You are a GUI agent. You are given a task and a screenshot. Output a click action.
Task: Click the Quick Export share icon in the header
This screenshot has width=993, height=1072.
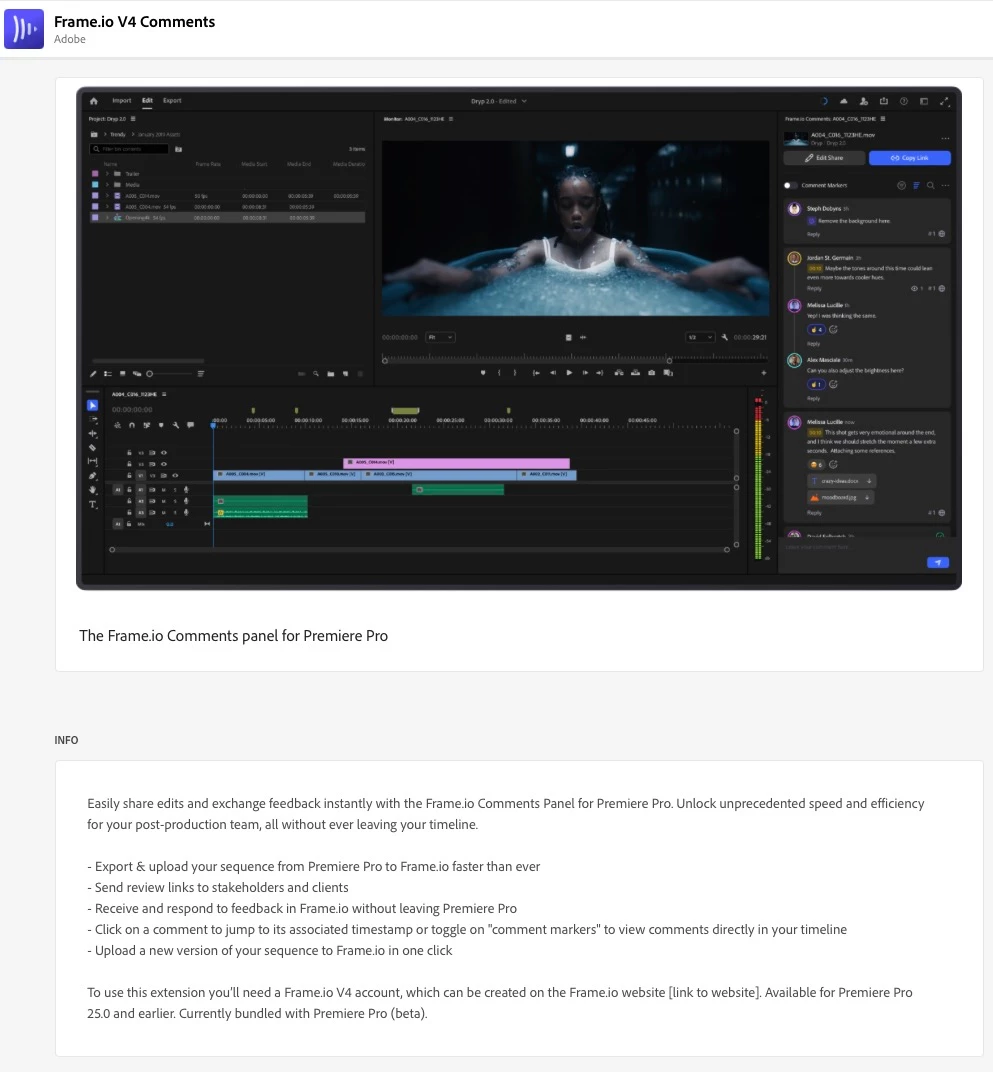884,101
